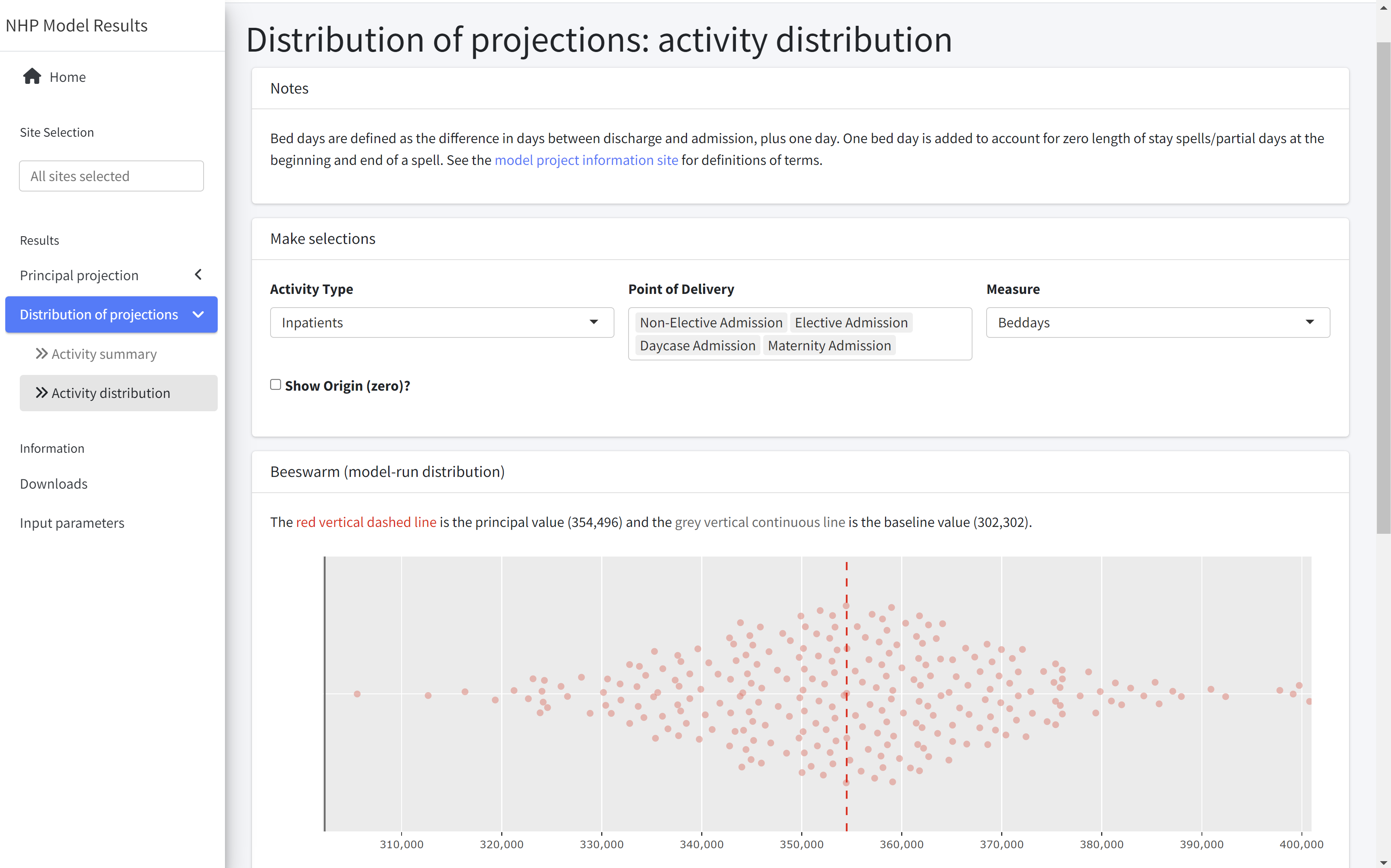
Task: Select the Maternity Admission token
Action: [x=829, y=345]
